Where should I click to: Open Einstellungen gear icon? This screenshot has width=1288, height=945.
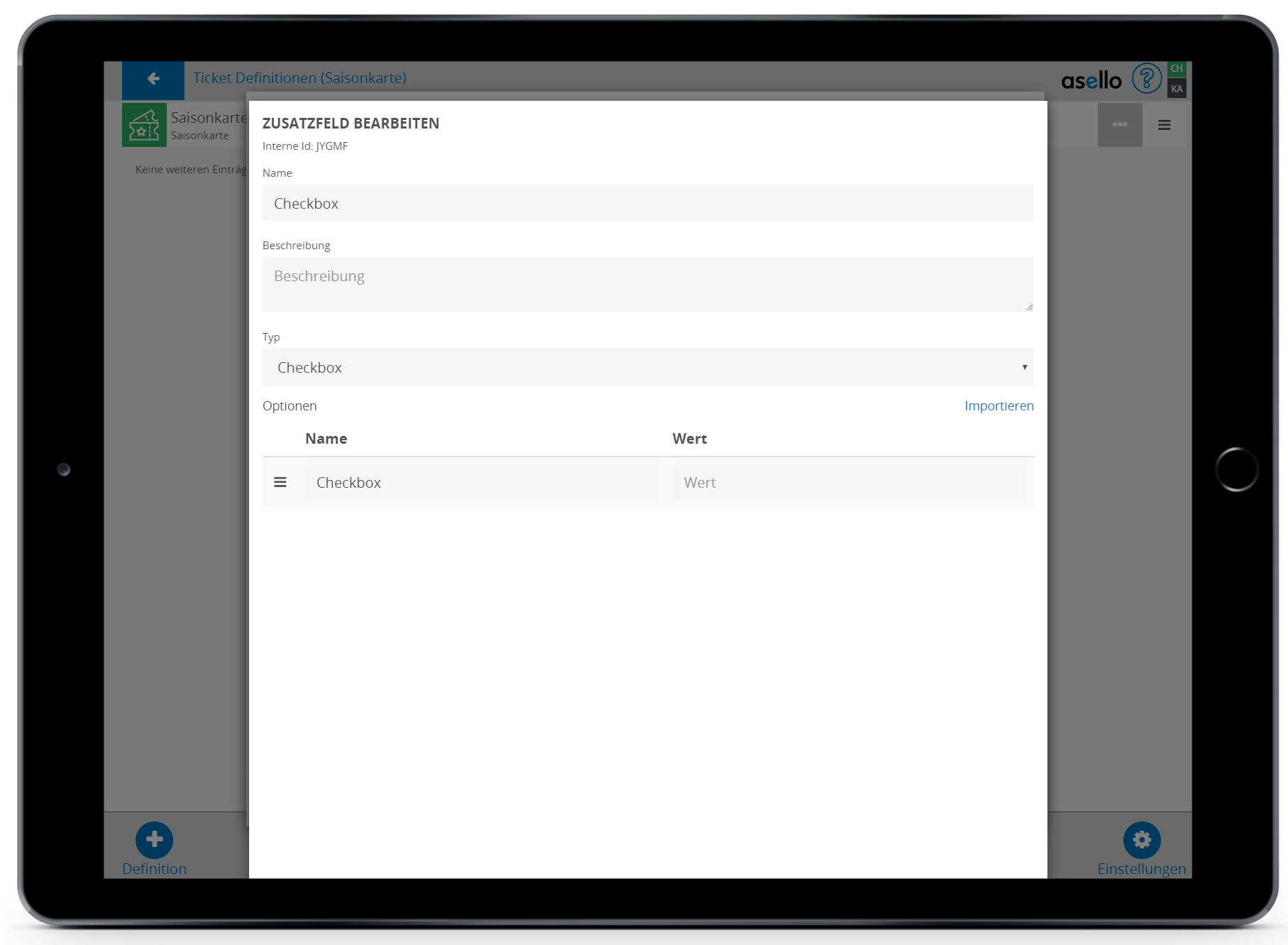click(1141, 840)
